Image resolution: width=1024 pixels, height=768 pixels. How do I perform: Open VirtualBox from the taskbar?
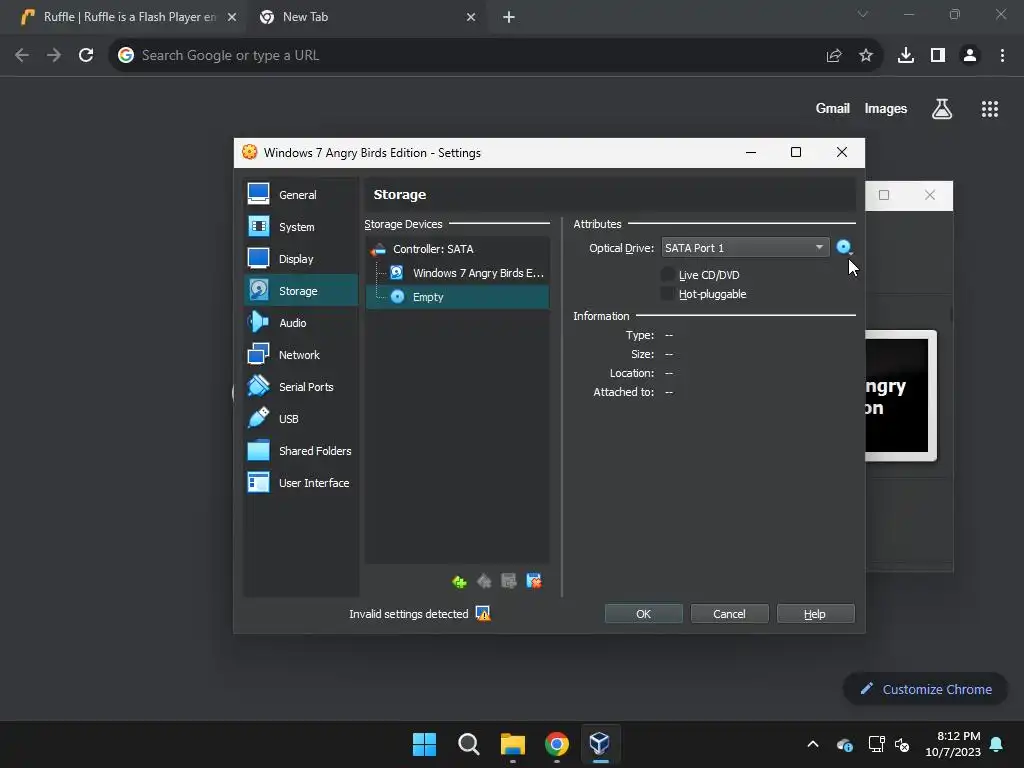point(600,744)
